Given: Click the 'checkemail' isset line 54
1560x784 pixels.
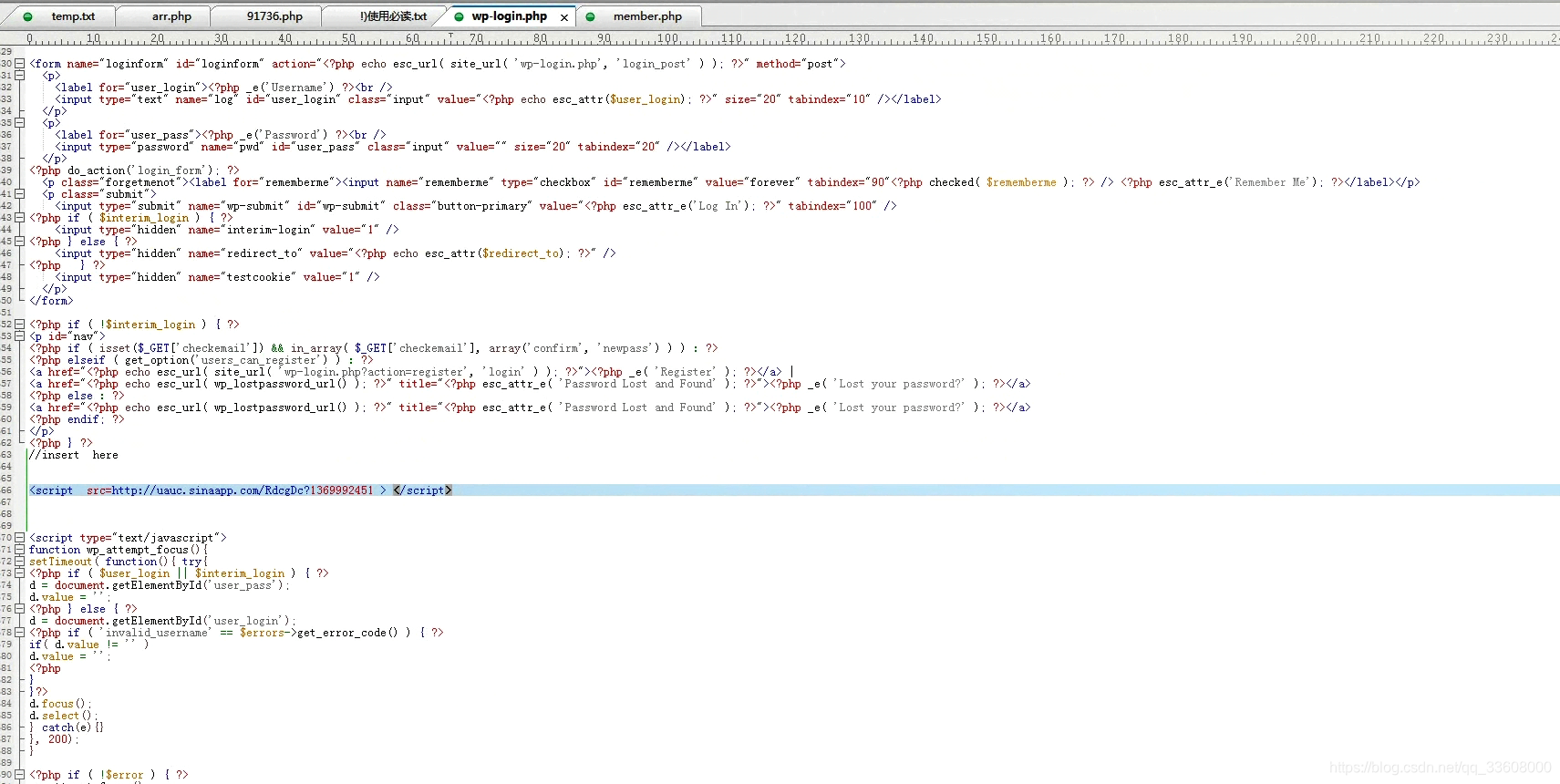Looking at the screenshot, I should point(374,348).
